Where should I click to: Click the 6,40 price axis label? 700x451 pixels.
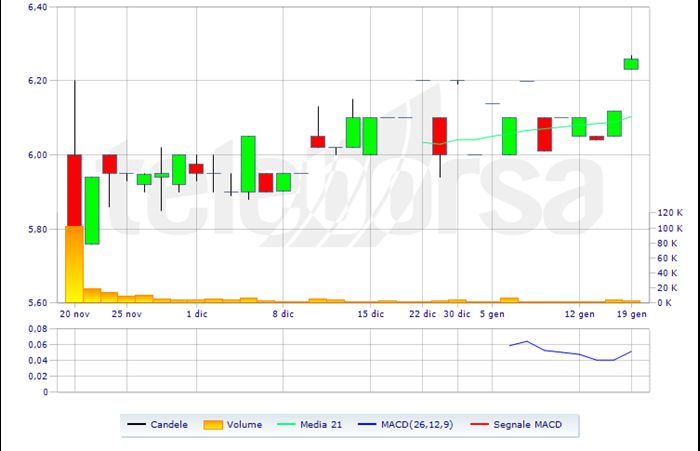click(x=38, y=7)
